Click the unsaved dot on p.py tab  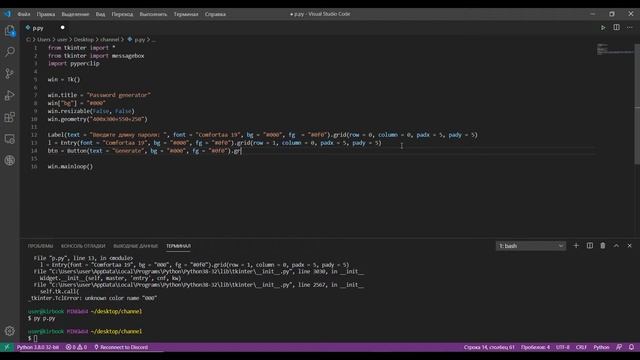62,27
